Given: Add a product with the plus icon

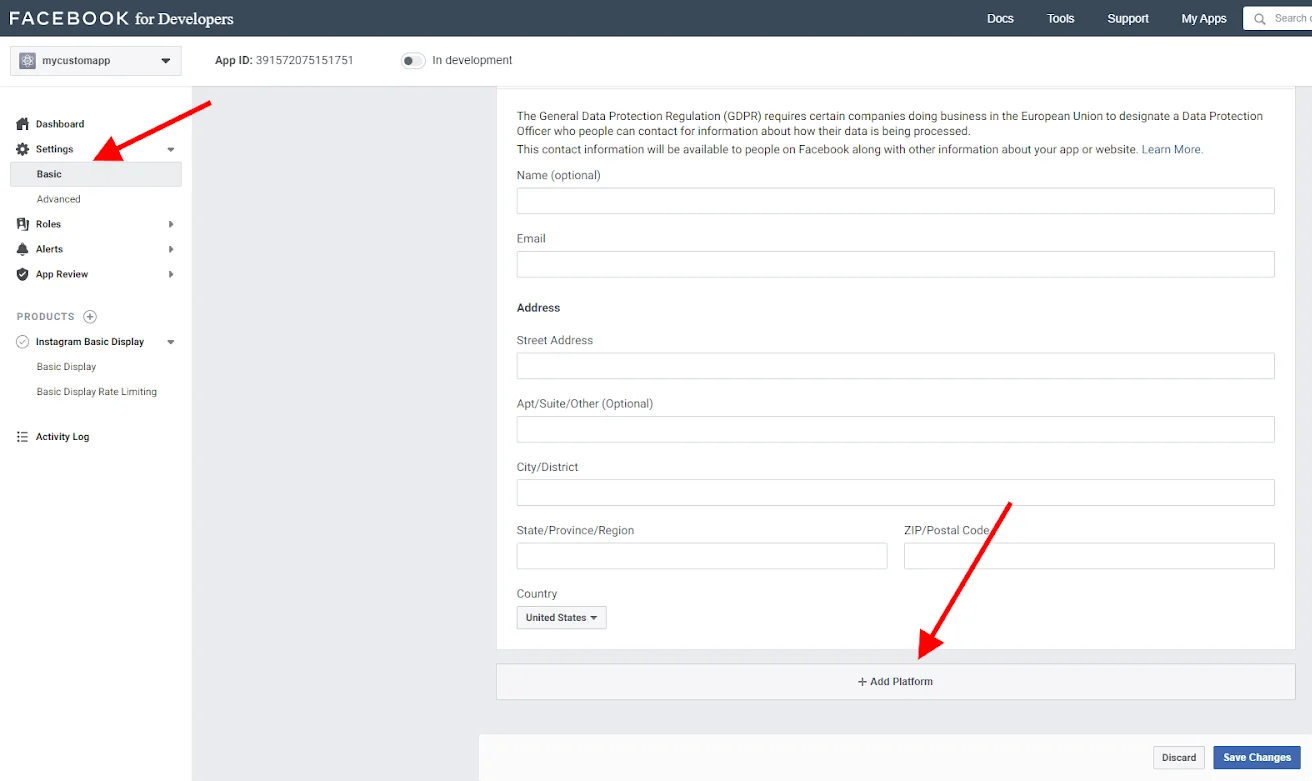Looking at the screenshot, I should tap(90, 317).
